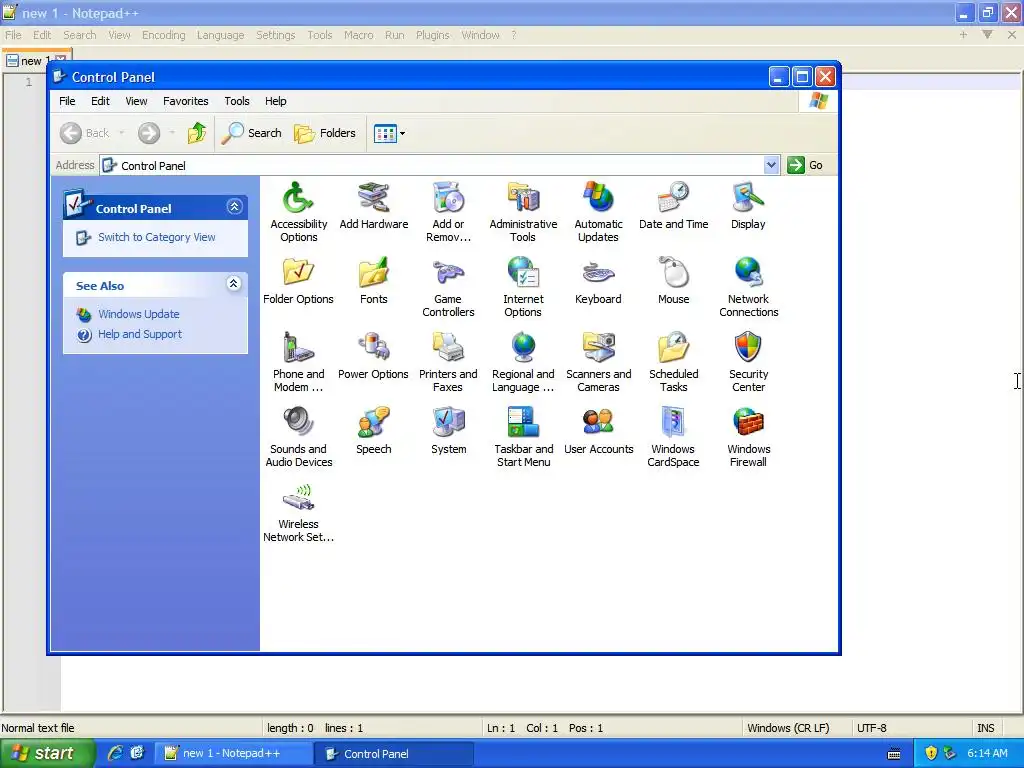The height and width of the screenshot is (768, 1024).
Task: Click the Up folder toolbar button
Action: pyautogui.click(x=197, y=133)
